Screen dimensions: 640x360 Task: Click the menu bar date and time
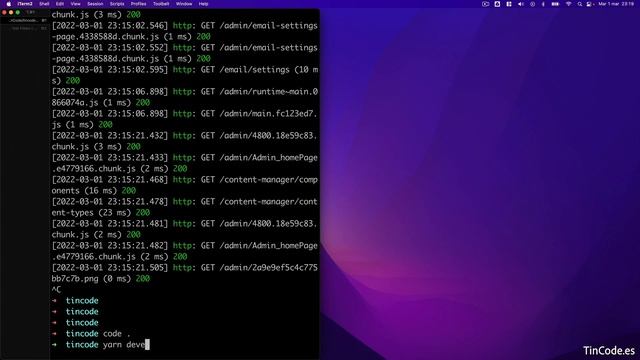(x=616, y=4)
